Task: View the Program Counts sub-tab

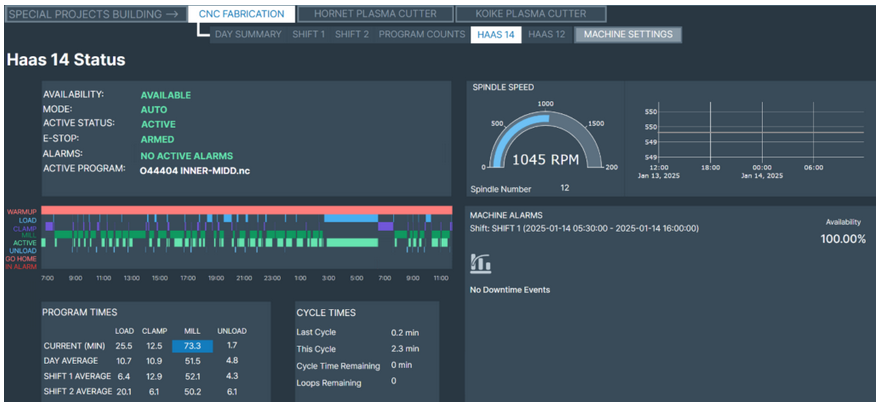Action: pos(422,34)
